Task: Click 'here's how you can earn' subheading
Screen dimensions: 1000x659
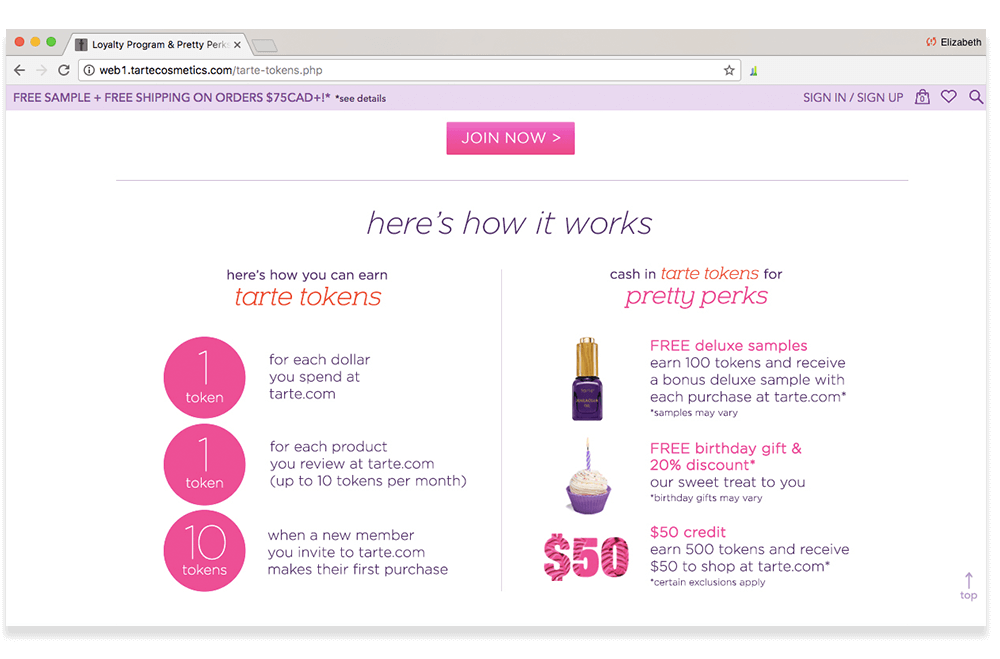Action: tap(307, 275)
